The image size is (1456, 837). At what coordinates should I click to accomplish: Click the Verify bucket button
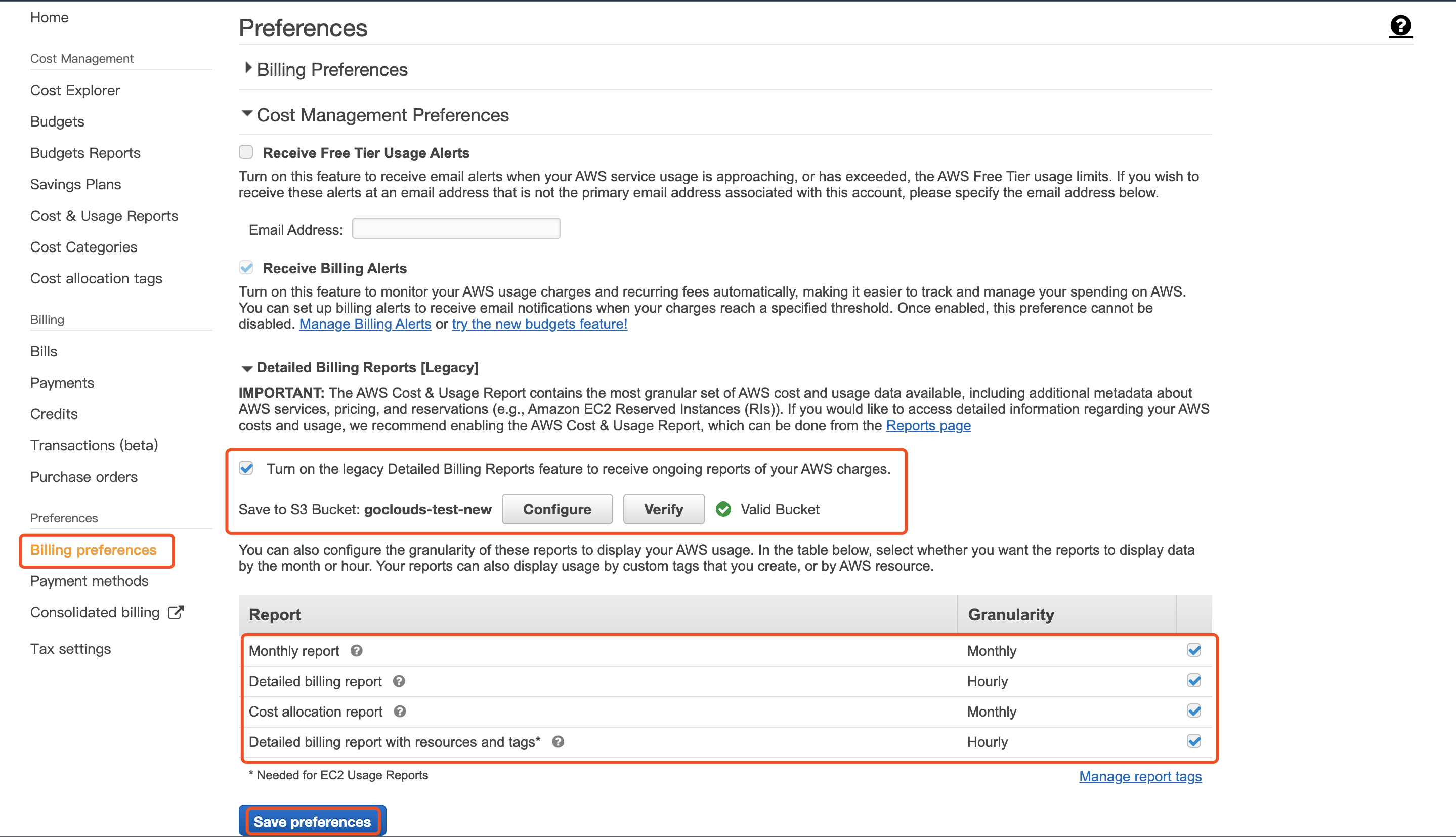pyautogui.click(x=664, y=509)
